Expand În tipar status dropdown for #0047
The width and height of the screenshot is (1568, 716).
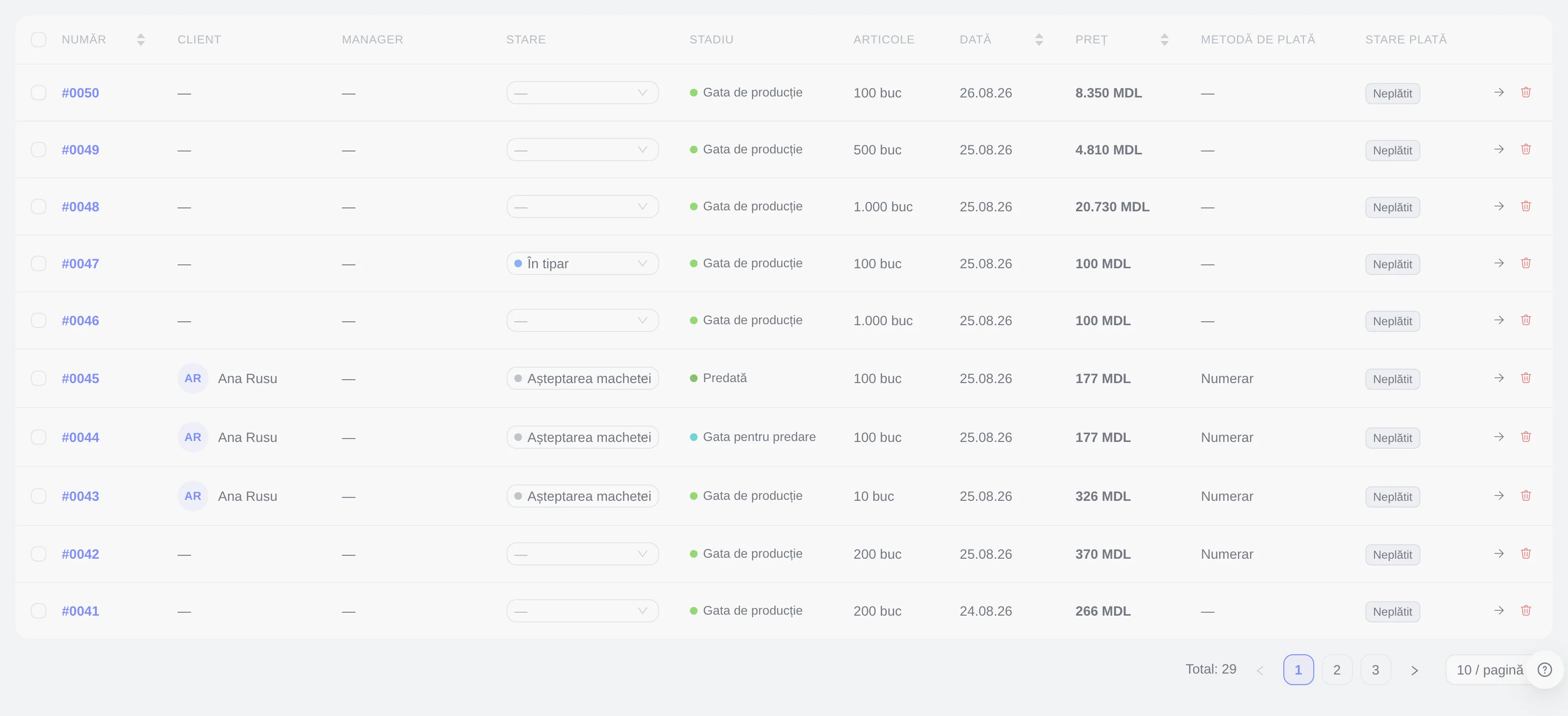[x=582, y=263]
